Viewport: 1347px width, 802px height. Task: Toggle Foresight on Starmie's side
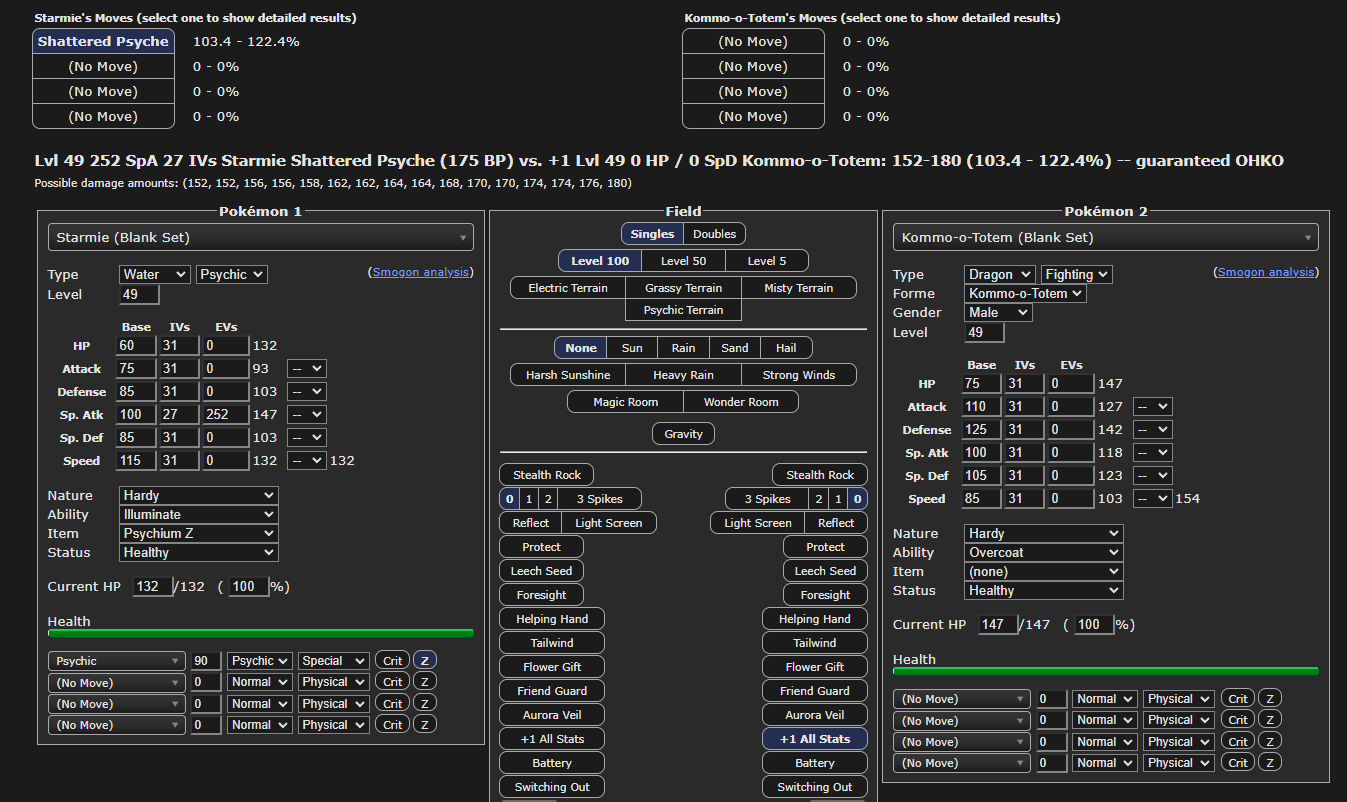541,595
